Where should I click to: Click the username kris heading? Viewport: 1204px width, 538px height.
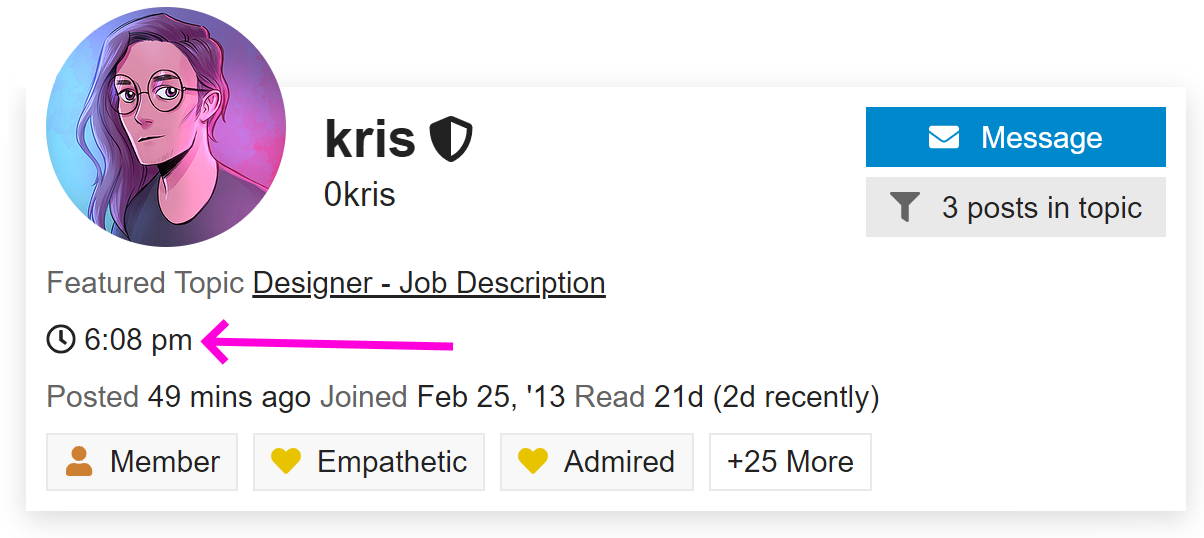click(x=370, y=138)
